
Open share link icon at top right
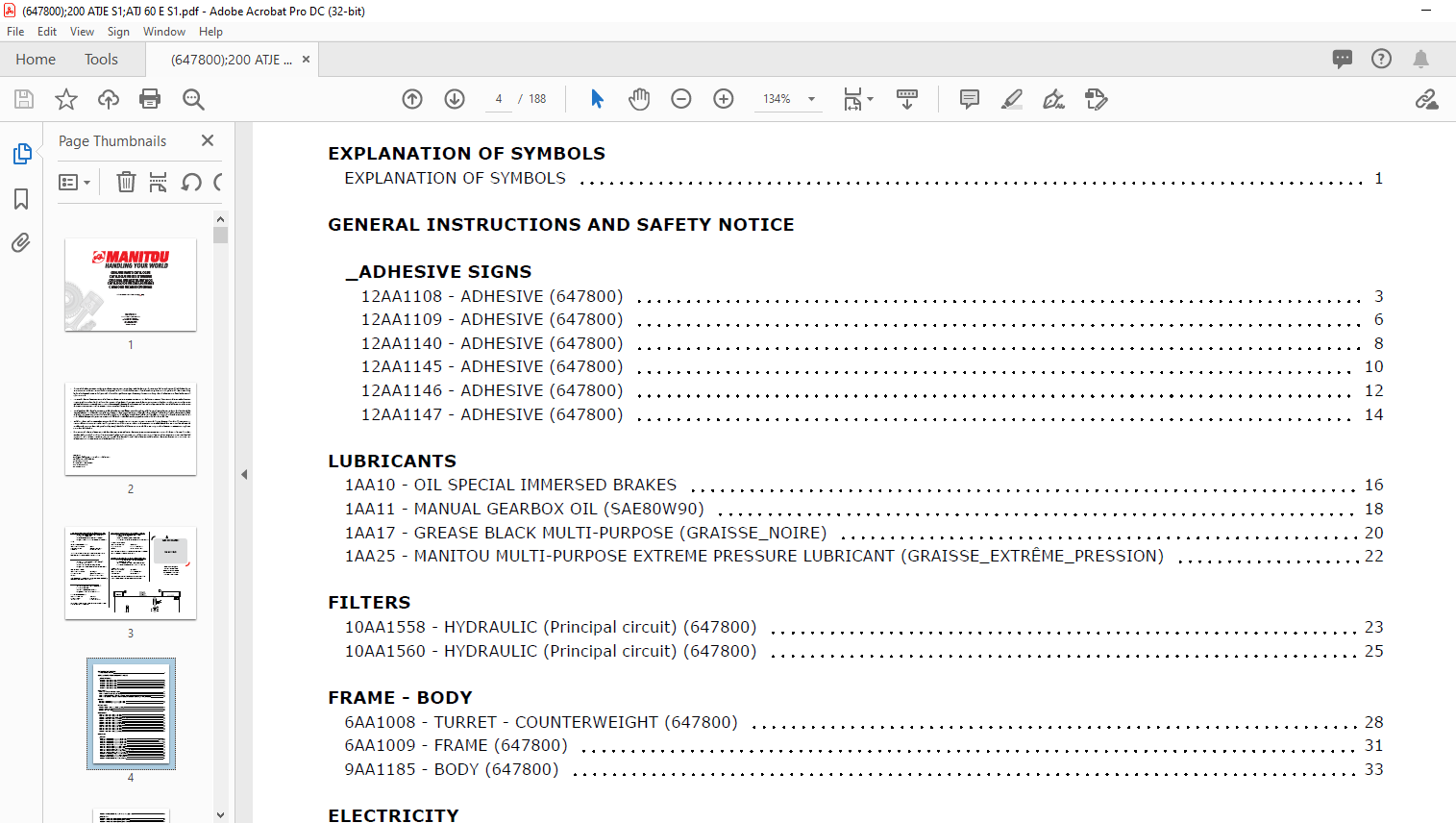[x=1426, y=99]
